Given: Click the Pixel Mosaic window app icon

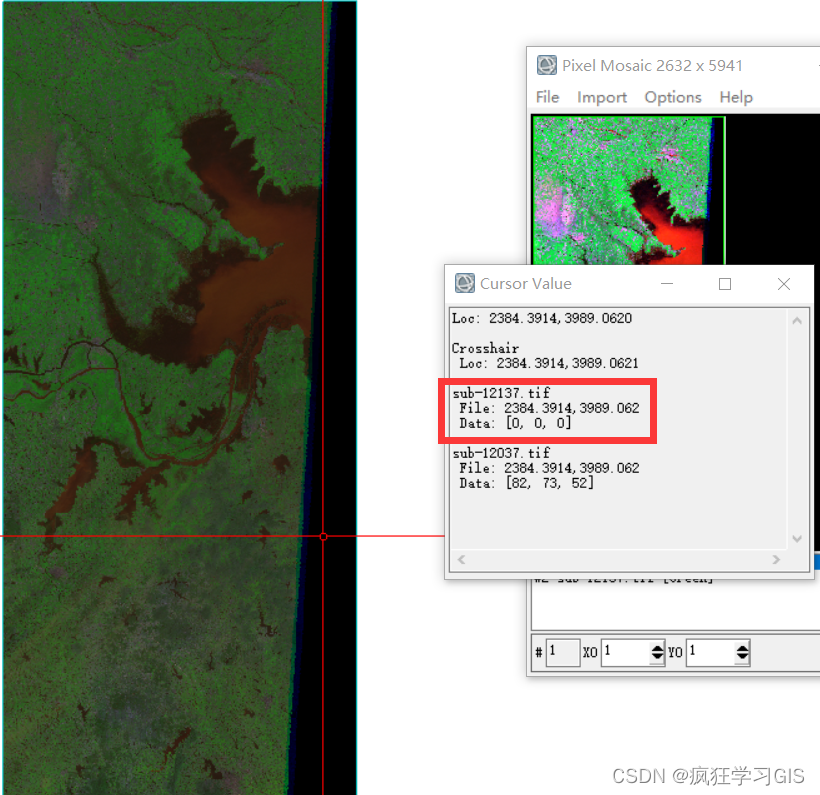Looking at the screenshot, I should tap(546, 65).
